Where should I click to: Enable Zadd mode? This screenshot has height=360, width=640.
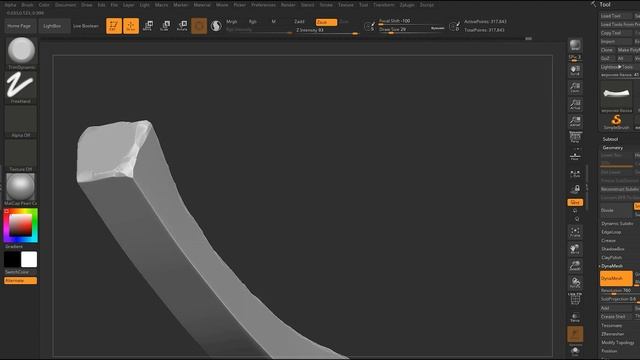coord(299,22)
